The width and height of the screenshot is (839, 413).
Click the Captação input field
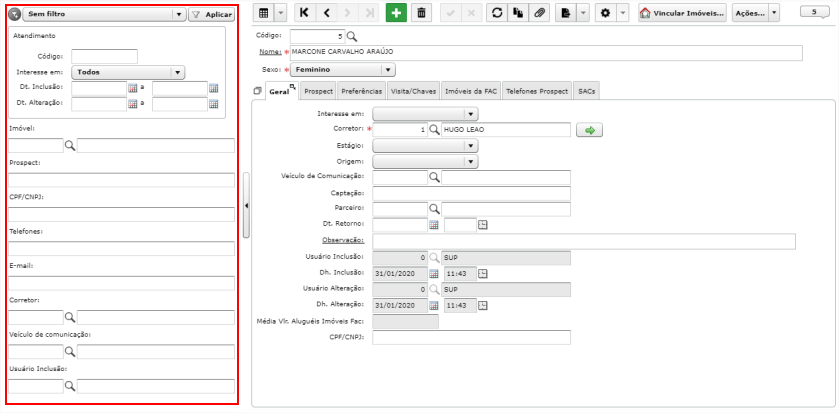pos(471,193)
